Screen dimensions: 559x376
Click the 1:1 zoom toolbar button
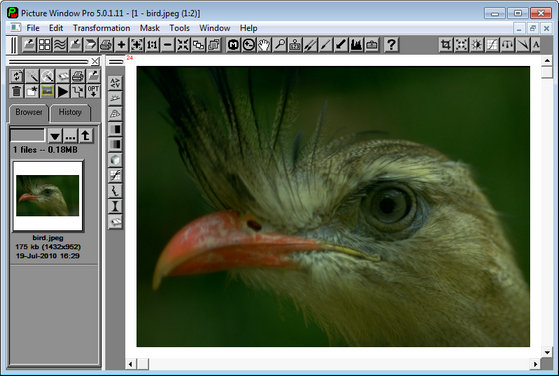(x=152, y=45)
